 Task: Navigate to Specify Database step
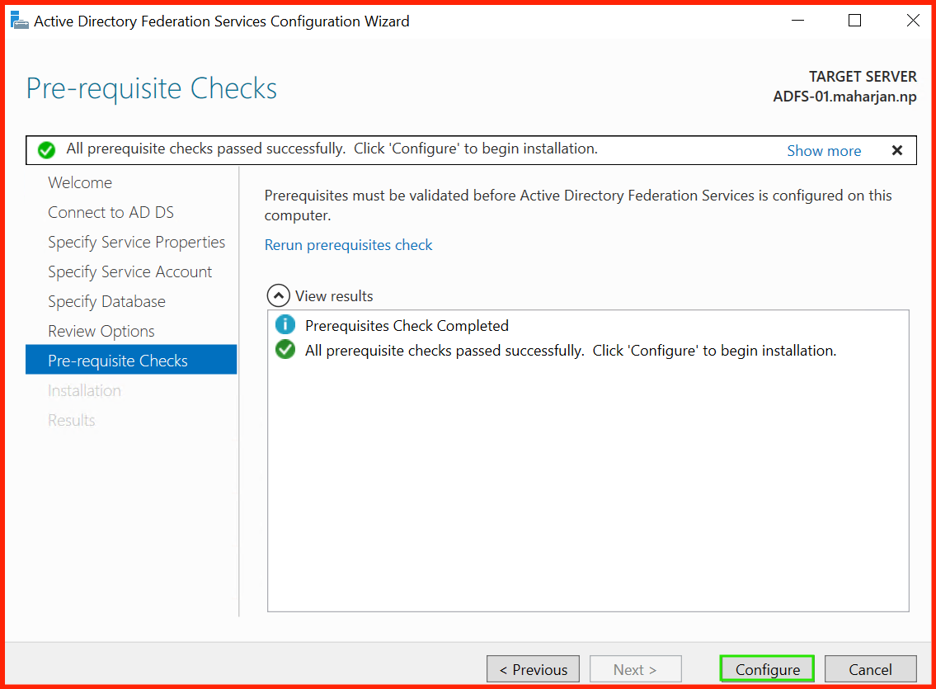107,302
